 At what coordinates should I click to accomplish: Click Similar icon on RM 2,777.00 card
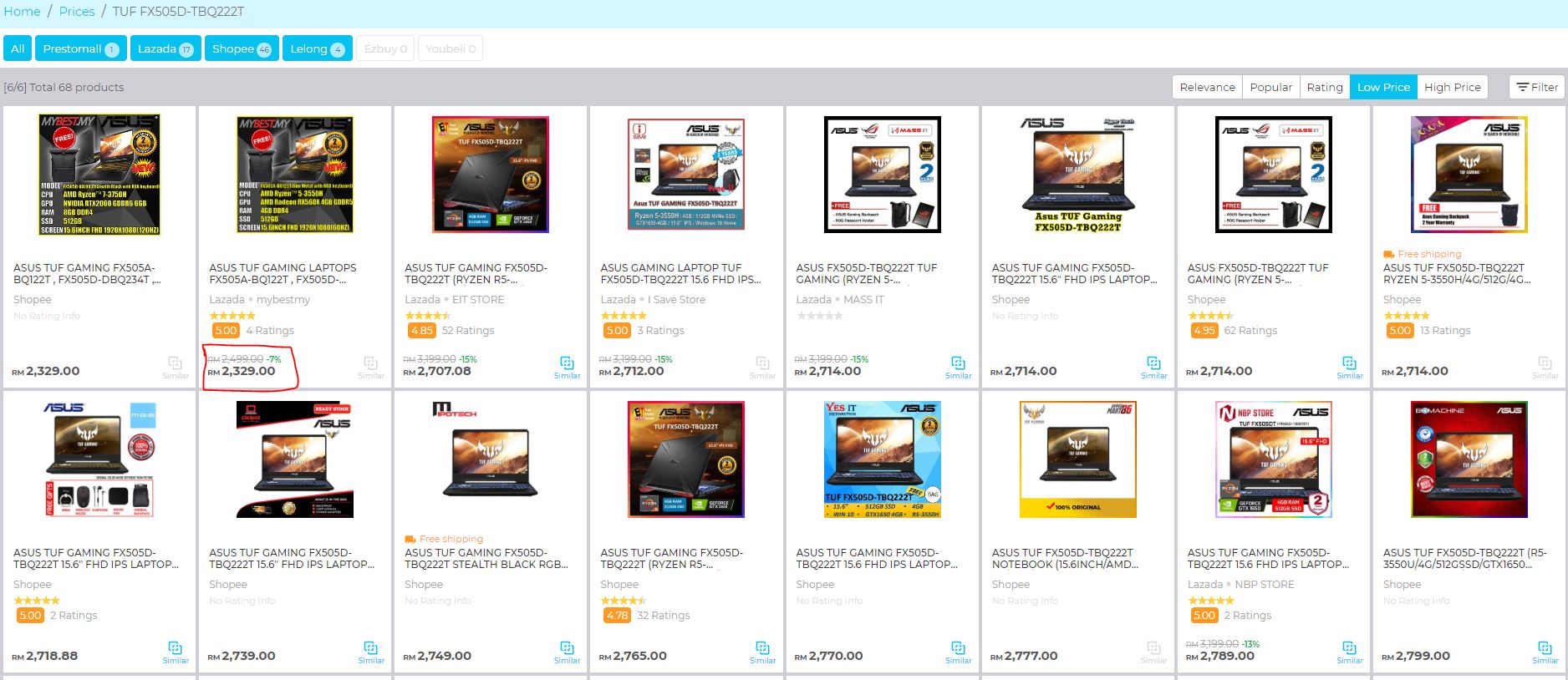[1153, 652]
